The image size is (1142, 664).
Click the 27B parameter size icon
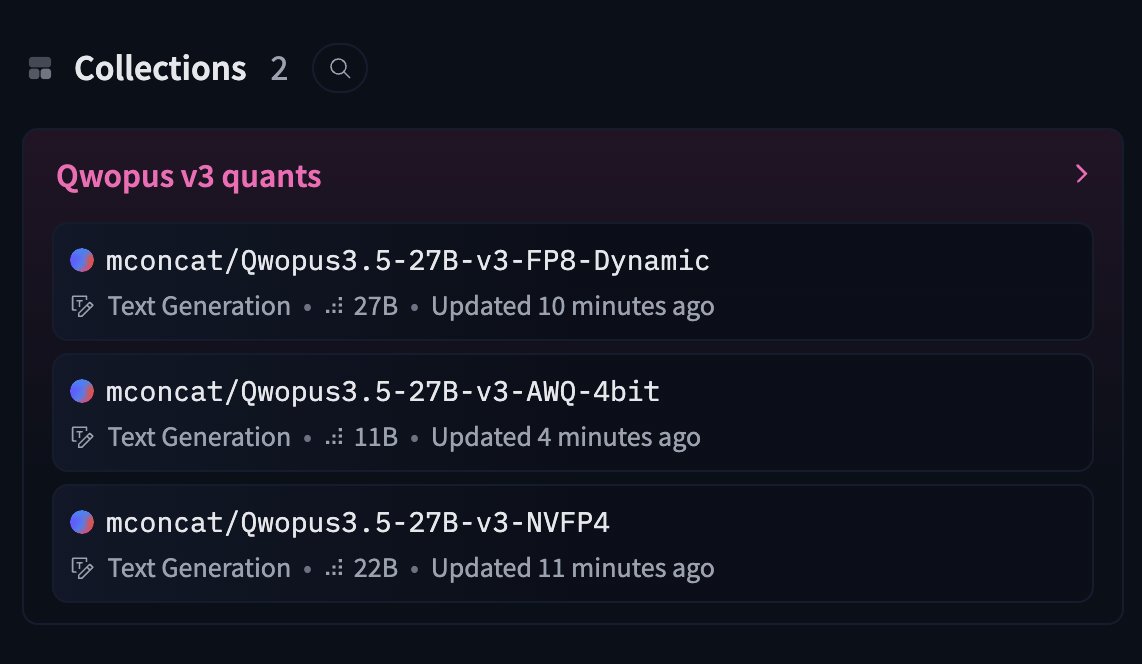coord(334,307)
